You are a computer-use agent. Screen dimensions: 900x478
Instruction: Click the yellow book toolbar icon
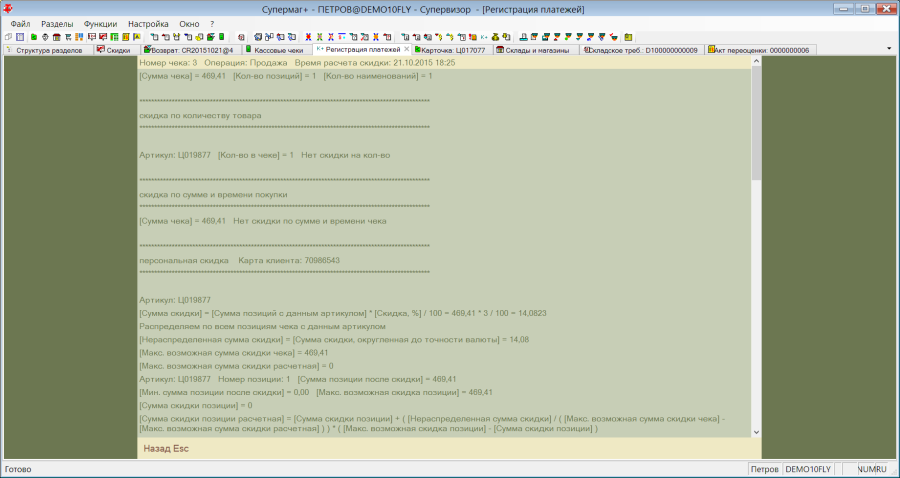125,37
